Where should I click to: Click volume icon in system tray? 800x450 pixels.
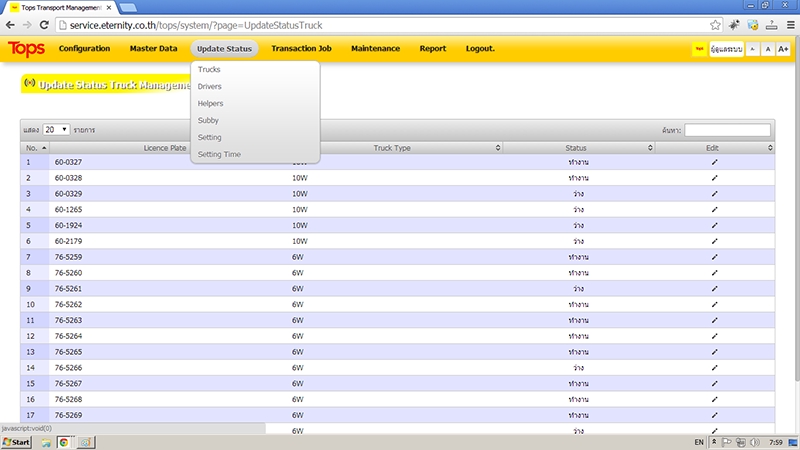[x=755, y=442]
